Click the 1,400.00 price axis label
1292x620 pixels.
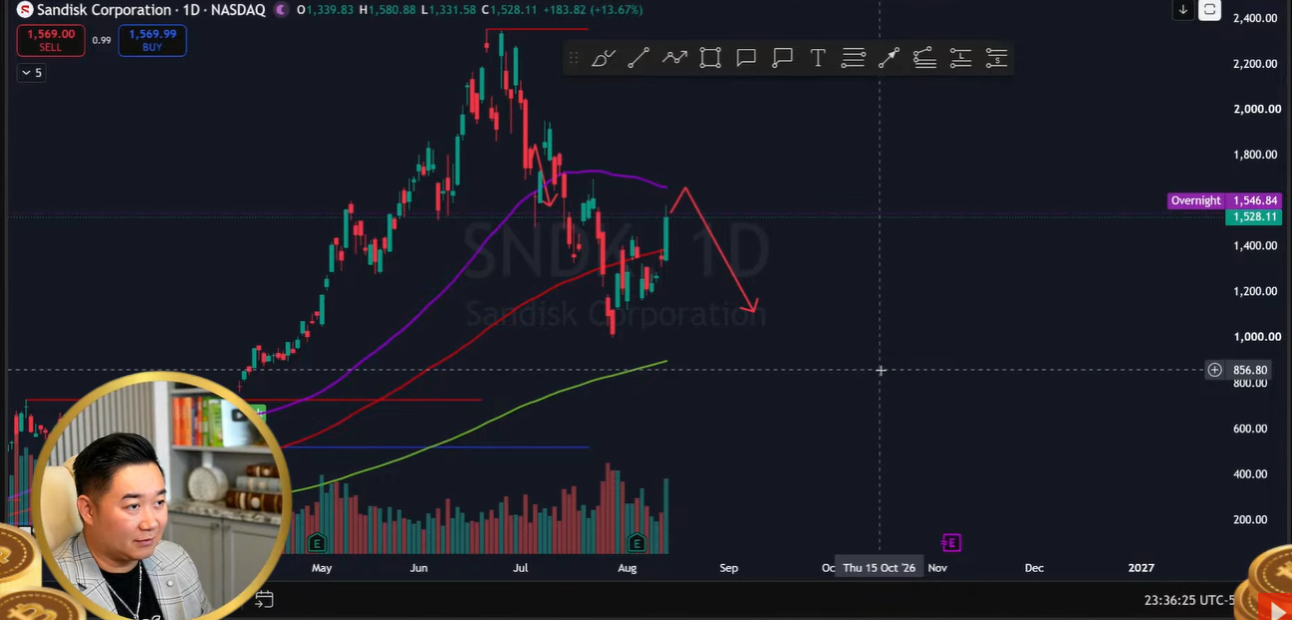tap(1257, 246)
